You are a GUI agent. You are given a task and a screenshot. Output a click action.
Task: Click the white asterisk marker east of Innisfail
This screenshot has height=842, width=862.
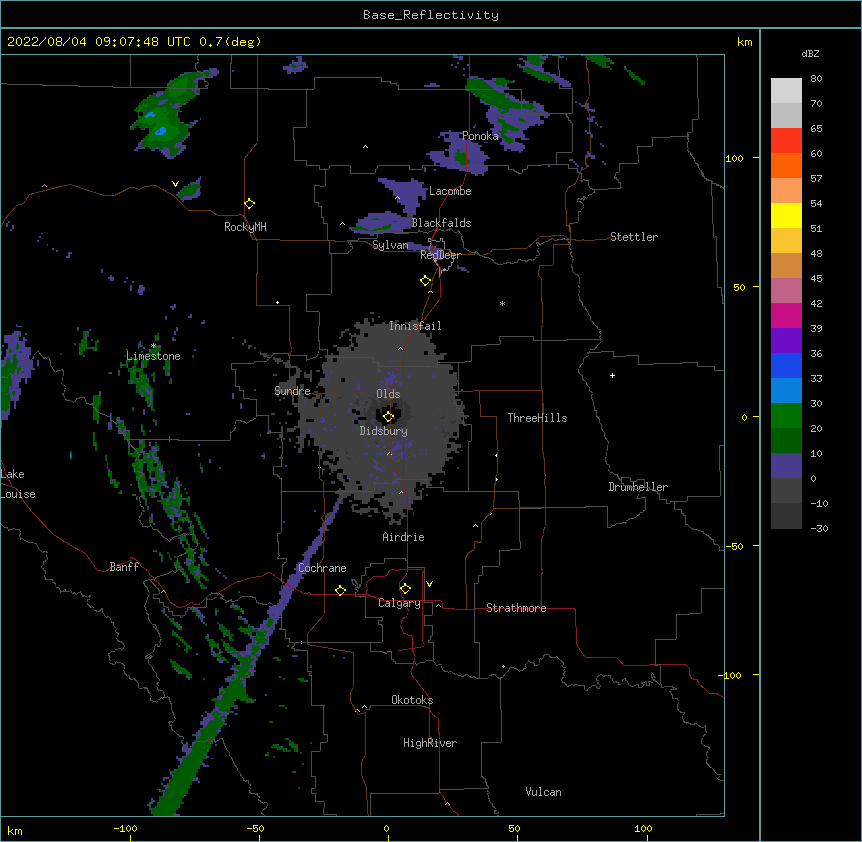[502, 303]
